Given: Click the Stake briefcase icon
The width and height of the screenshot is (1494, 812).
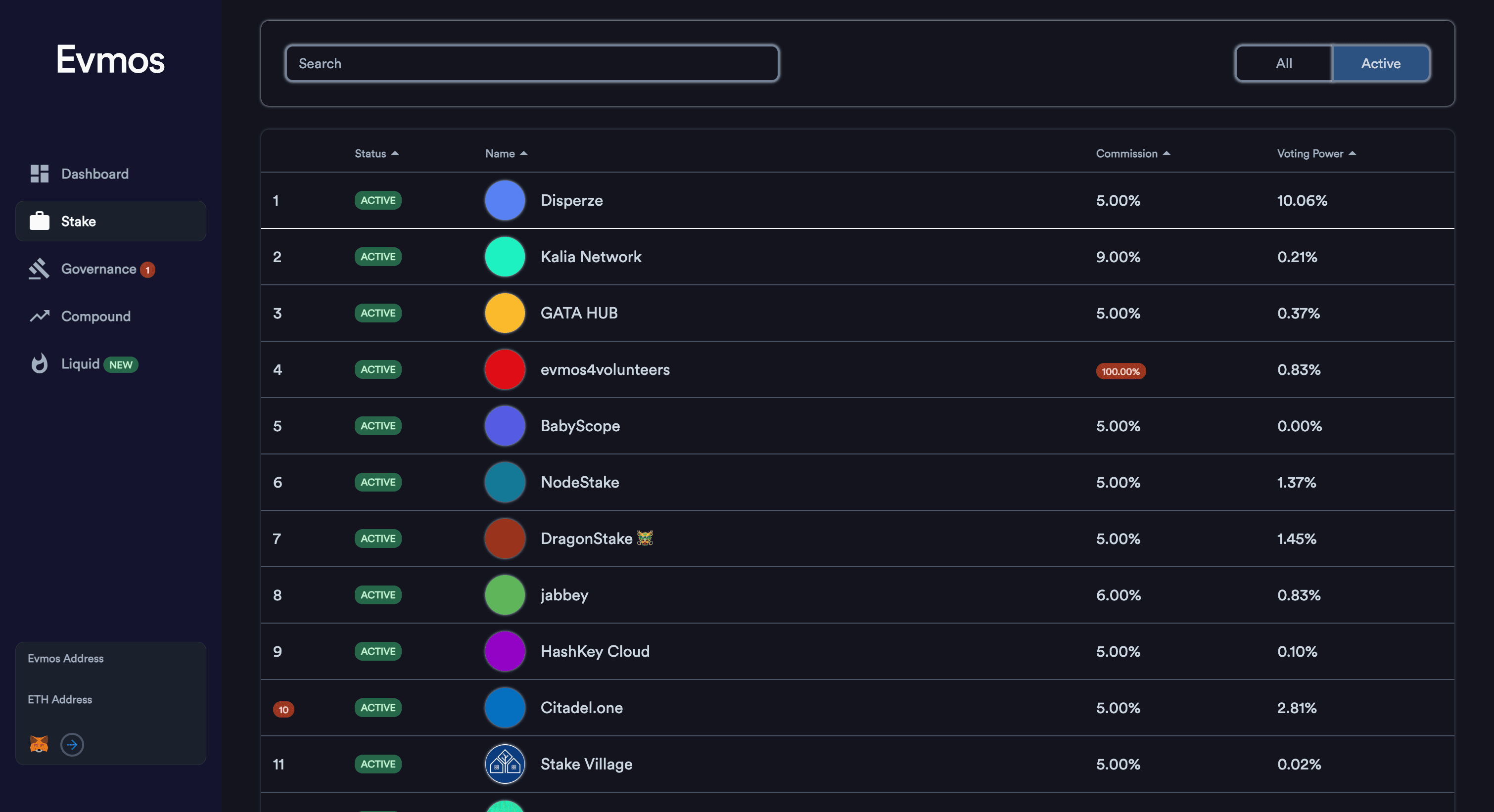Looking at the screenshot, I should 39,221.
